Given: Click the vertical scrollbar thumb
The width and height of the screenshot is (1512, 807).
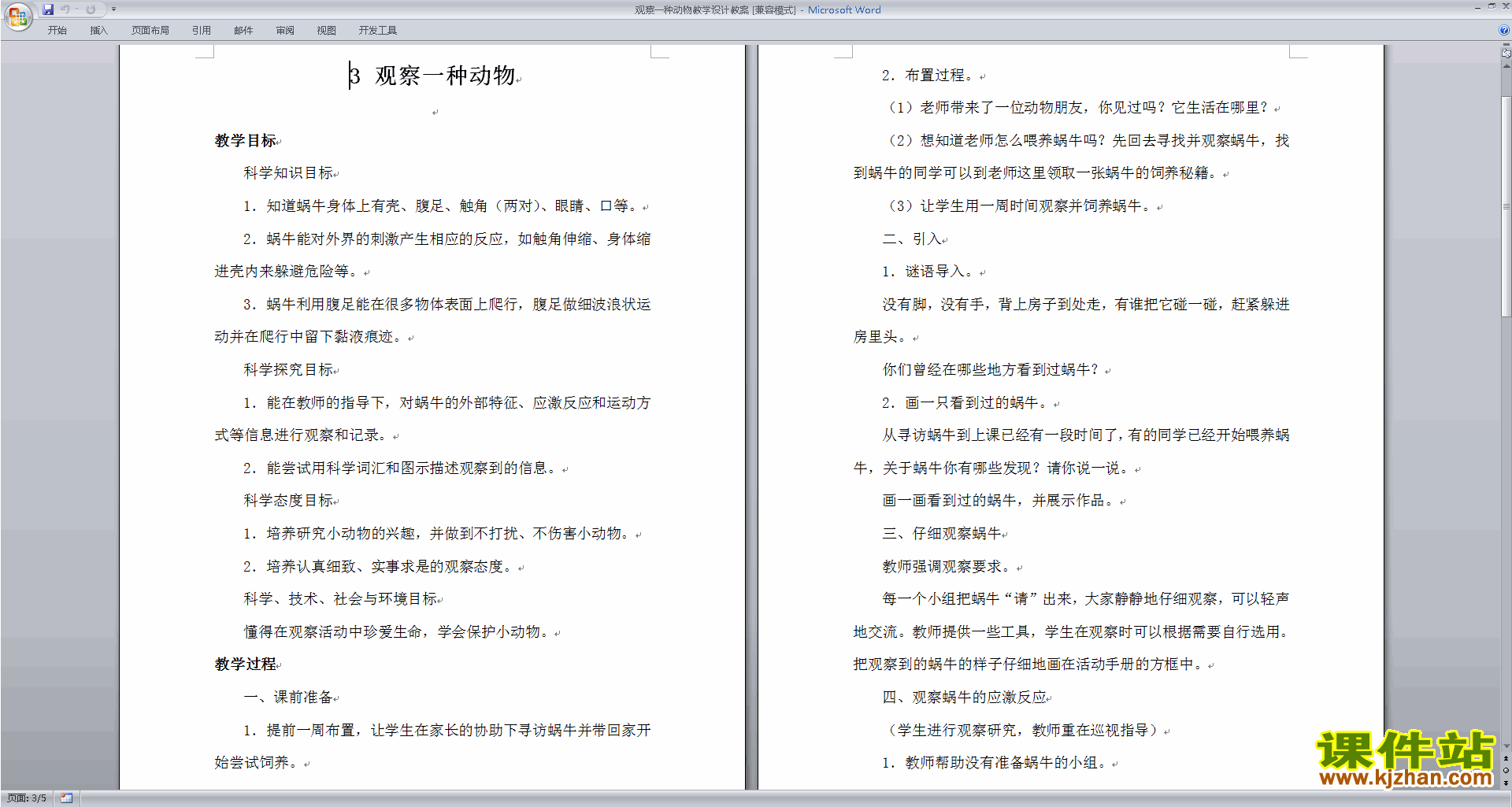Looking at the screenshot, I should pyautogui.click(x=1506, y=206).
